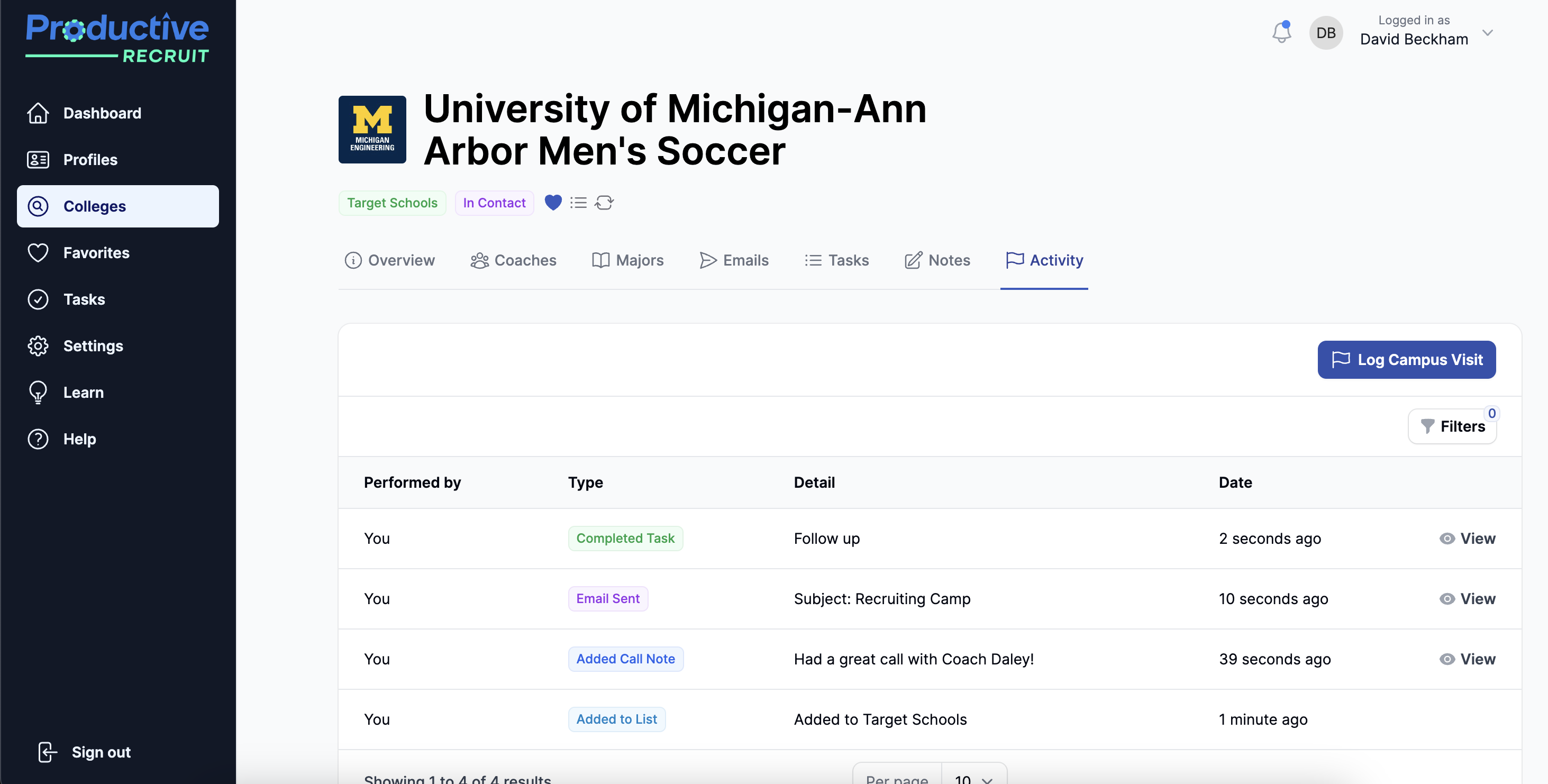Click the In Contact status tag
This screenshot has height=784, width=1548.
(494, 203)
